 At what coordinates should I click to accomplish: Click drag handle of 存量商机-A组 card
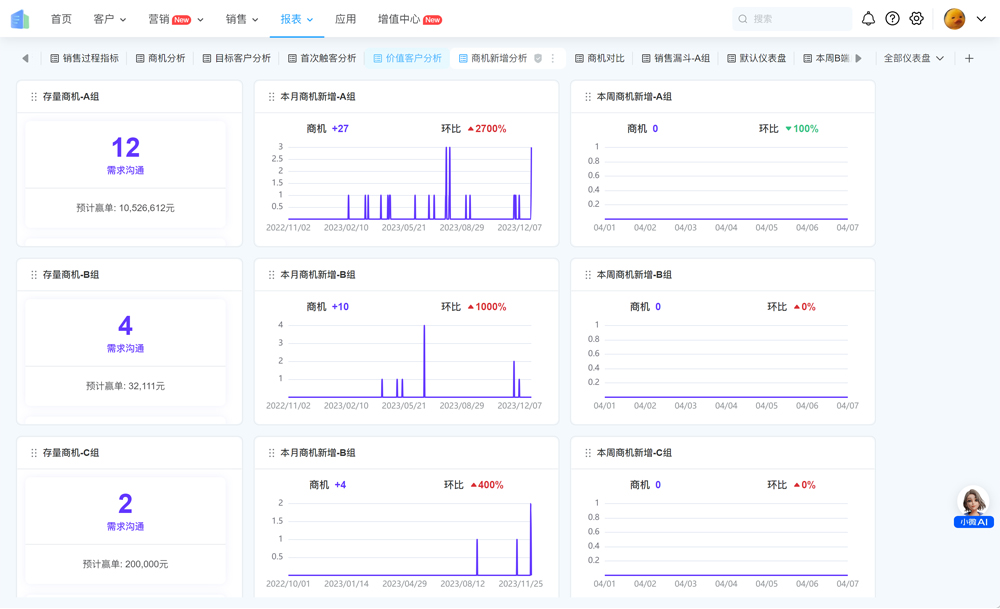pos(34,97)
